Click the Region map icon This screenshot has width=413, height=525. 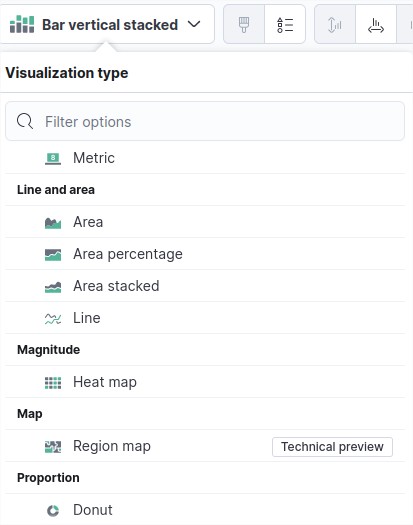(53, 447)
